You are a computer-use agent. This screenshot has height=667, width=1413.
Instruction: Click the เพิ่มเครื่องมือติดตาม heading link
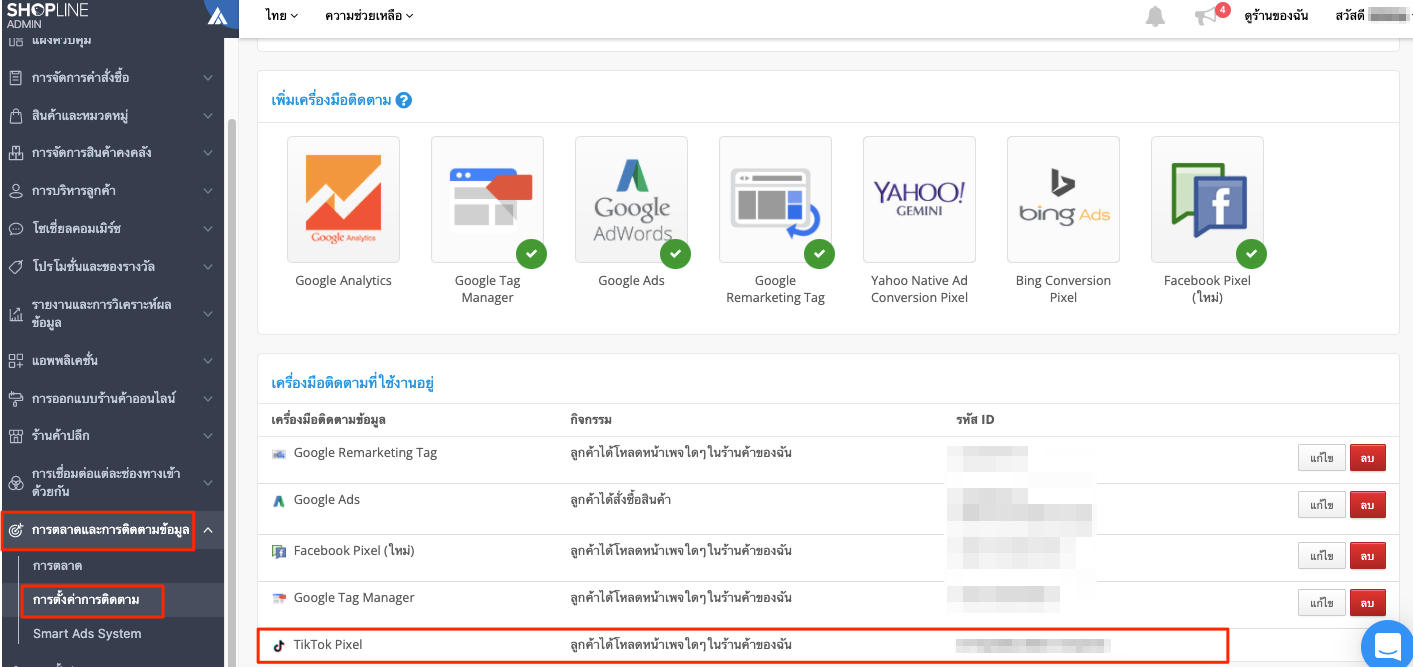click(332, 100)
